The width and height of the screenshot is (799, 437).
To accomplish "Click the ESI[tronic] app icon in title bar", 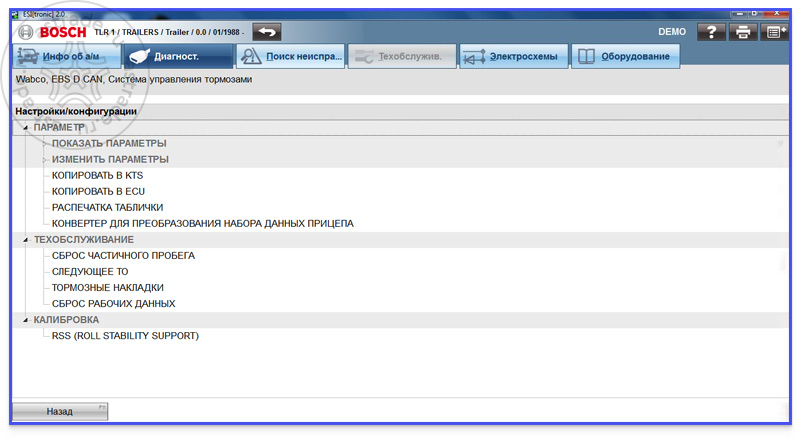I will [15, 15].
